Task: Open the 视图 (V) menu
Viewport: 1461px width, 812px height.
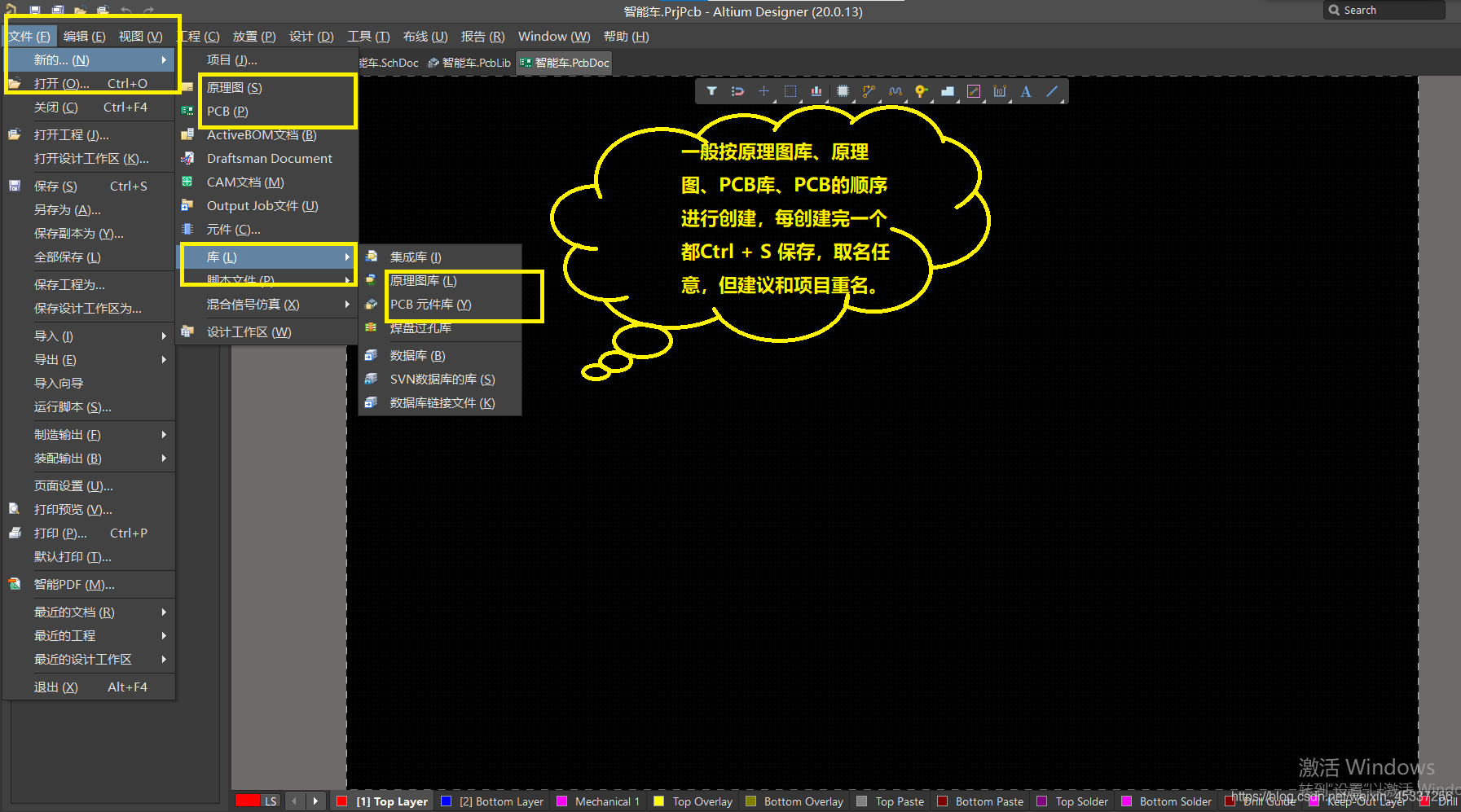Action: click(x=140, y=36)
